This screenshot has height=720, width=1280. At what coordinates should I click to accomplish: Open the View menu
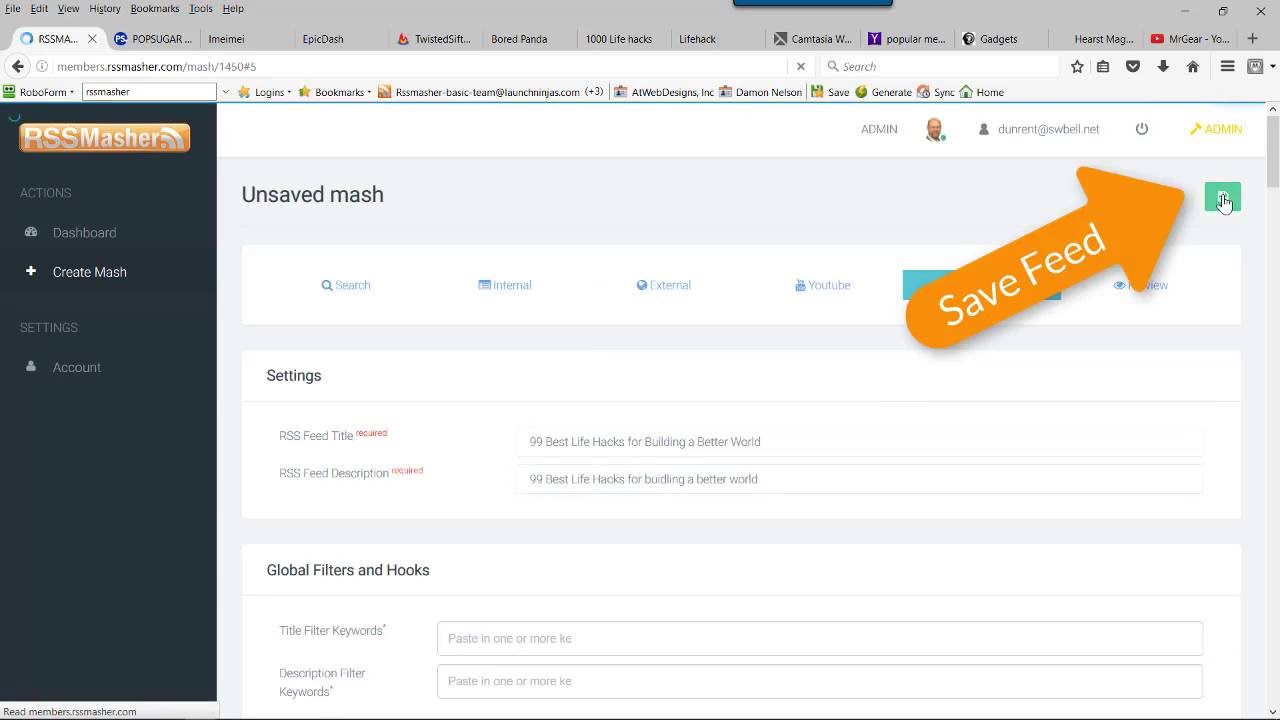(x=68, y=8)
